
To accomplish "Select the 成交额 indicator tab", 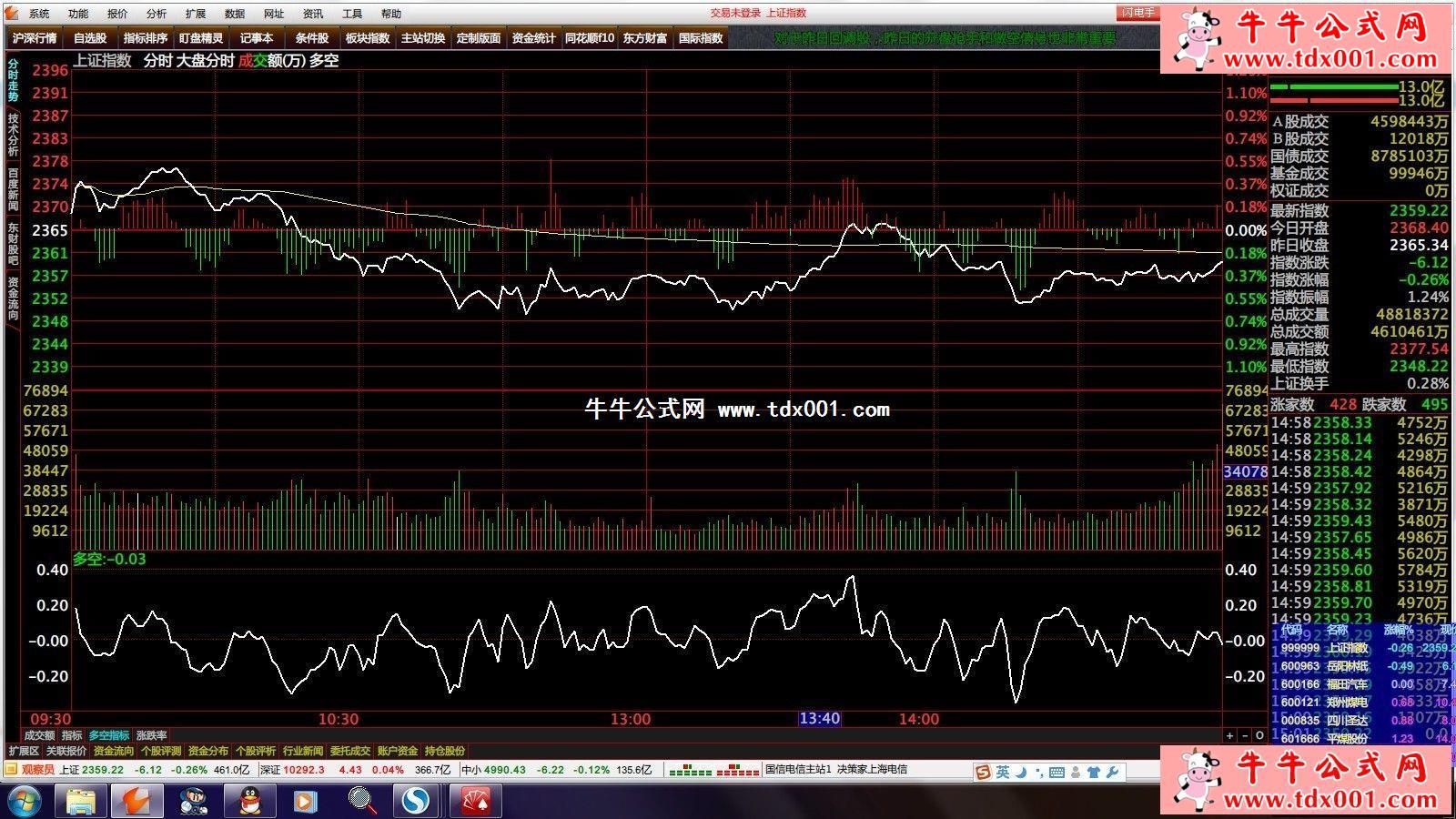I will [x=39, y=735].
